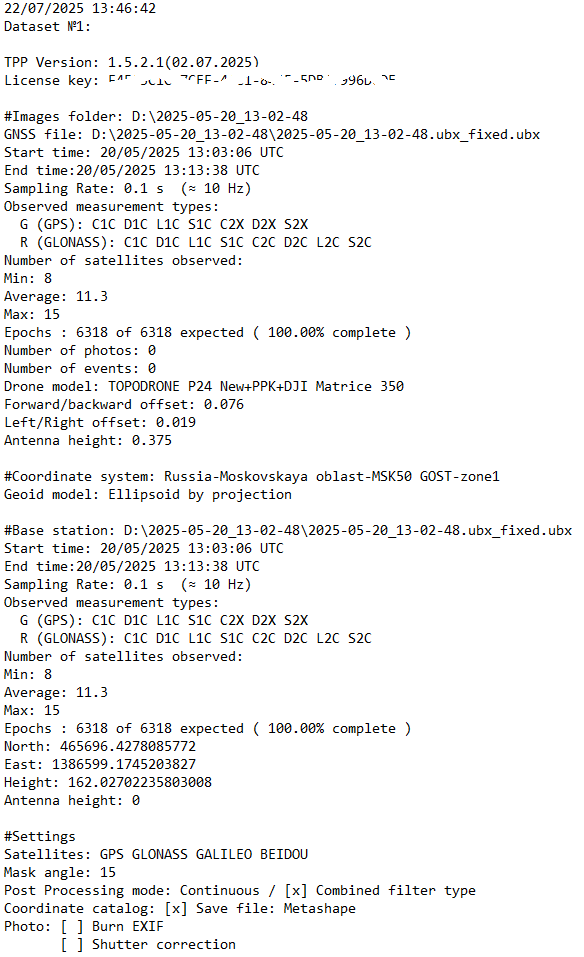Image resolution: width=584 pixels, height=957 pixels.
Task: Click the Drone model TOPODRONE P24 line
Action: pos(204,386)
